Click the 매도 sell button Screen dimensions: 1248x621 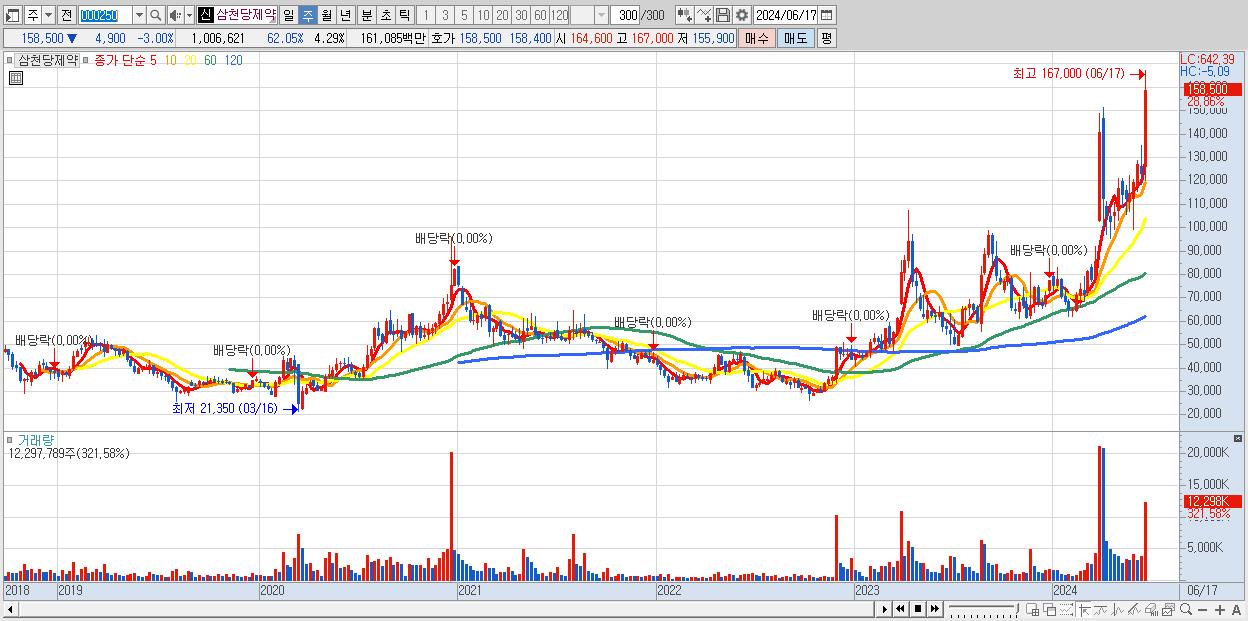(x=795, y=38)
